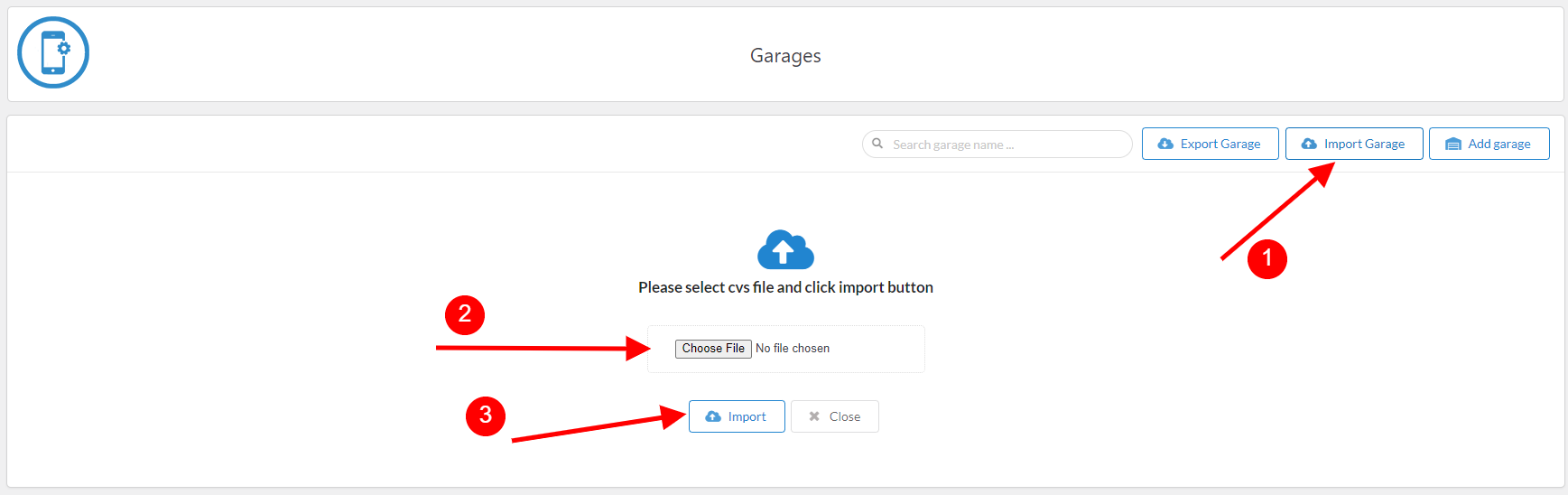1568x495 pixels.
Task: Click the red arrow pointing at Import Garage
Action: 1277,211
